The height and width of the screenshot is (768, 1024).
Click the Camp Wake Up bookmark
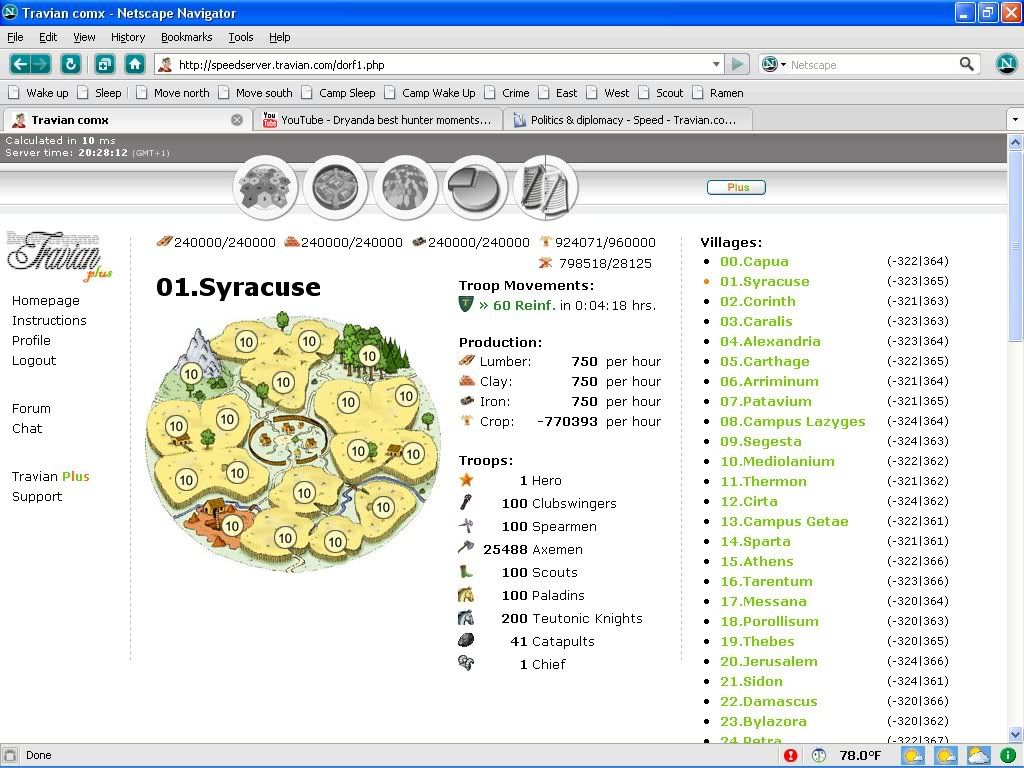[431, 93]
